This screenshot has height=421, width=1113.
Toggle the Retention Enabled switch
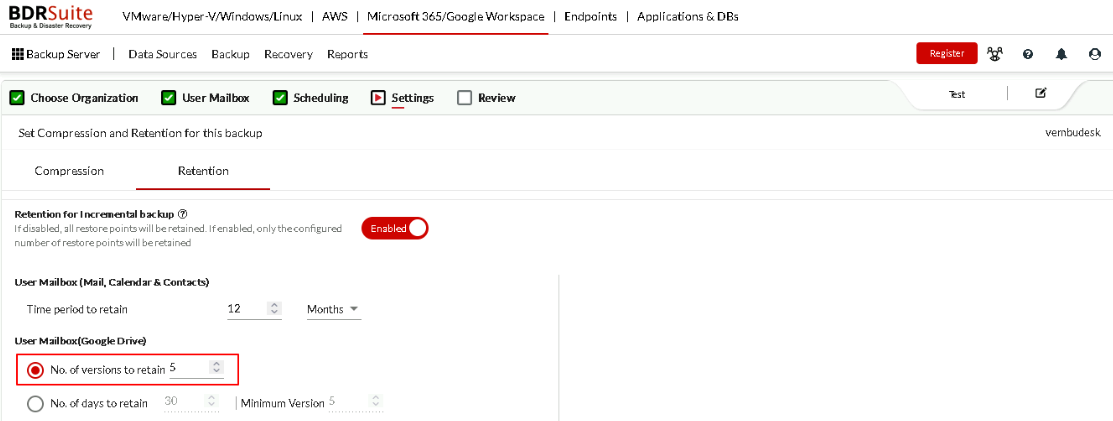[395, 229]
